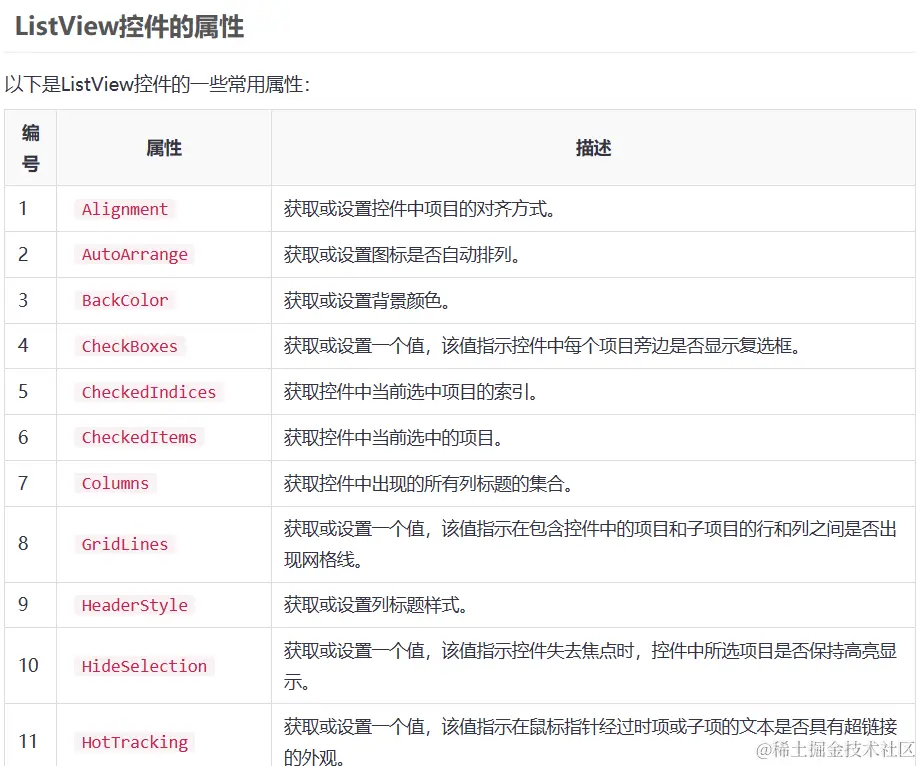Image resolution: width=922 pixels, height=766 pixels.
Task: Click row number 10 cell
Action: (31, 665)
